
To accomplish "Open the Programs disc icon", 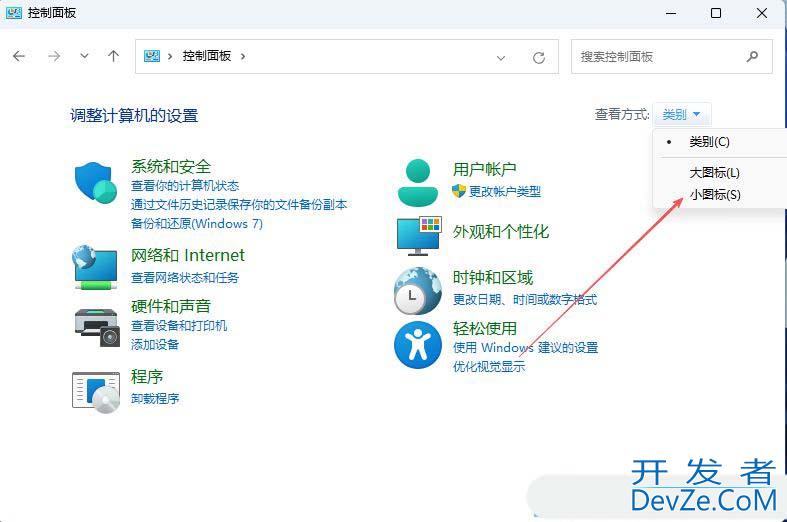I will click(x=96, y=392).
